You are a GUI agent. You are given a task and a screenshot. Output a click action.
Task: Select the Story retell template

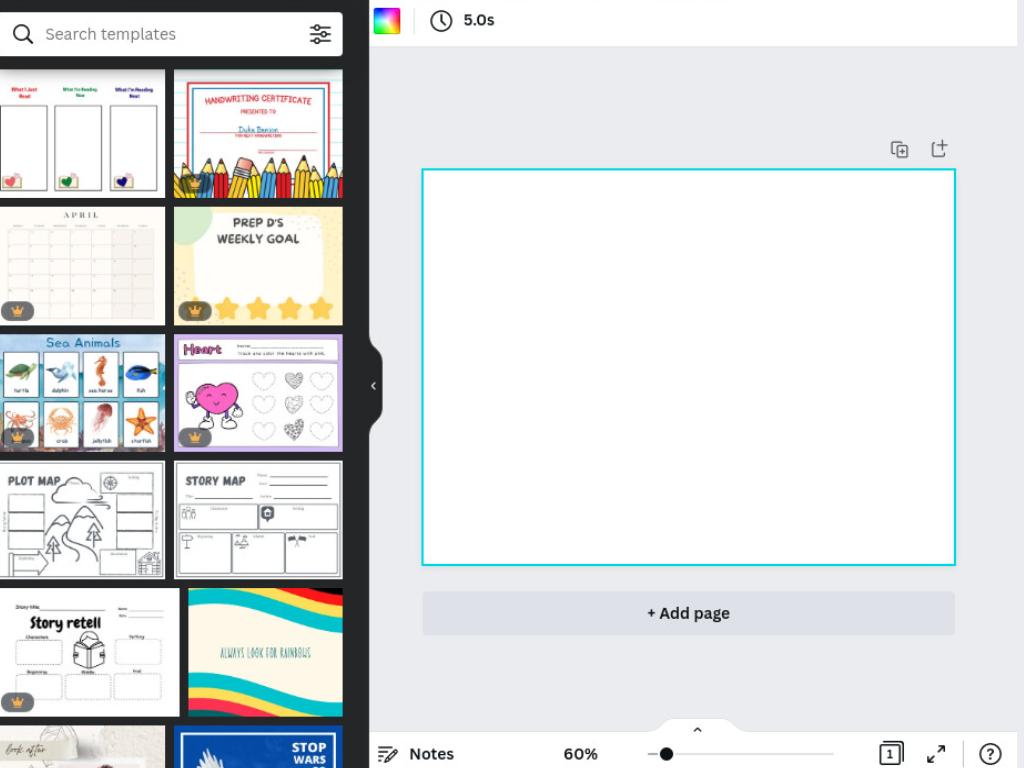89,652
